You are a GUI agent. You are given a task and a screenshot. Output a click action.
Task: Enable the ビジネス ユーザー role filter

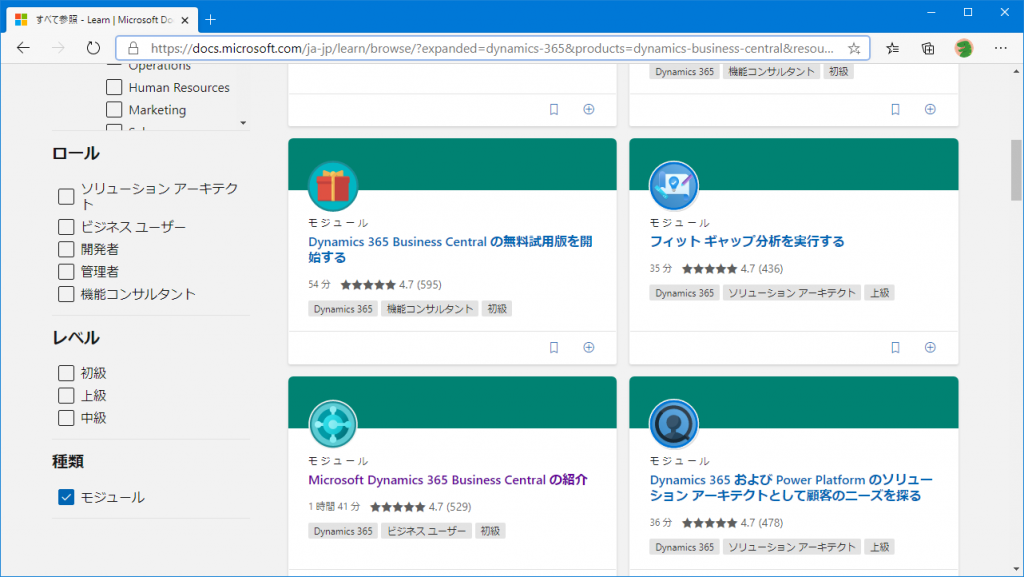pyautogui.click(x=66, y=226)
